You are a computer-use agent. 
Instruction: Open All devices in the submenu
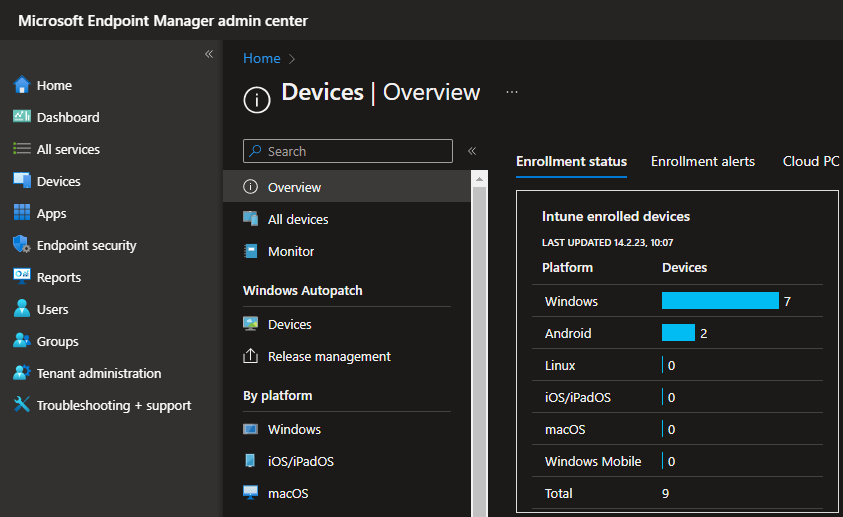[x=297, y=219]
